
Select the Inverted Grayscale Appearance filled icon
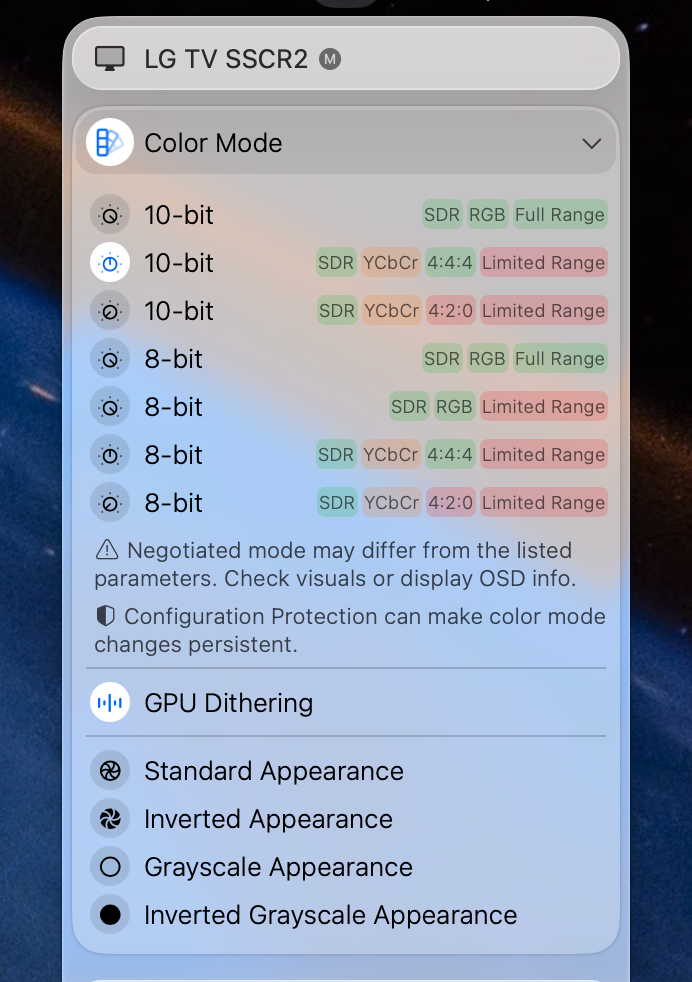pos(110,914)
